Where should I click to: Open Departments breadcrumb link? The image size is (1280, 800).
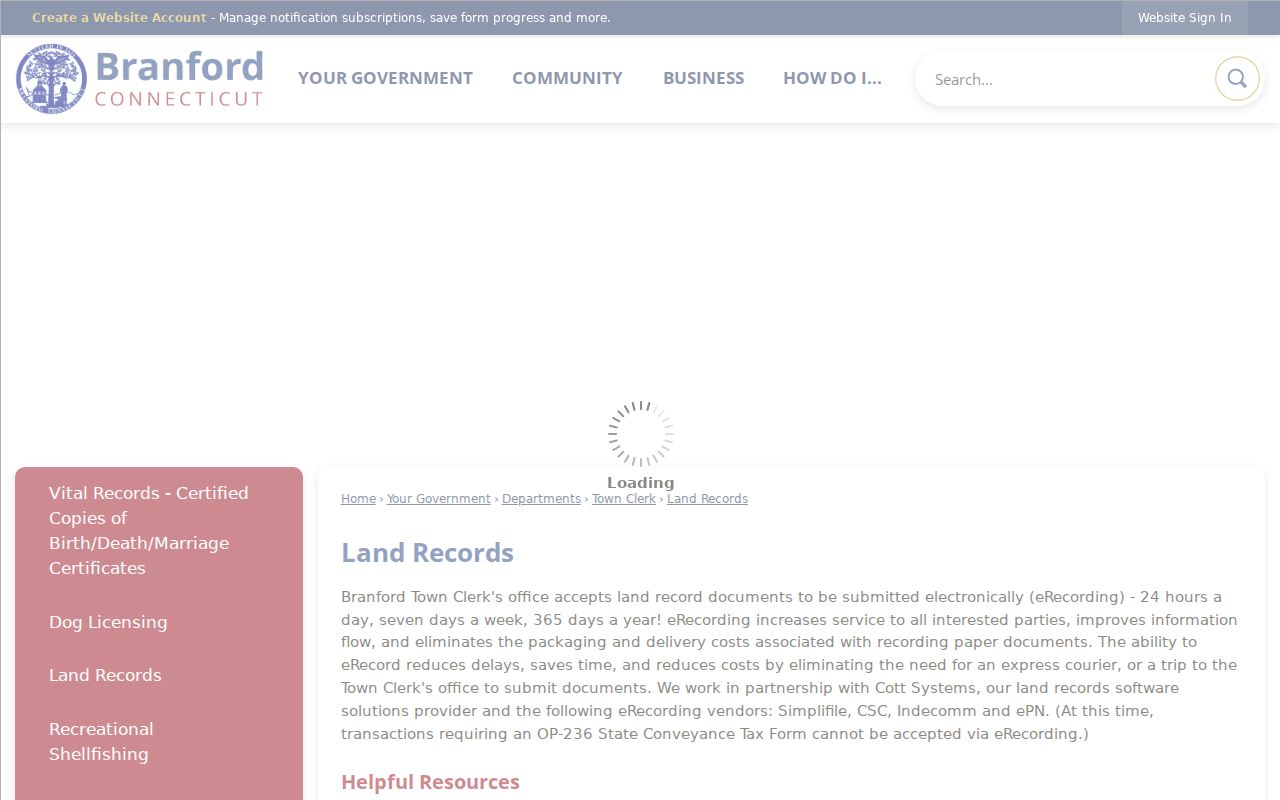click(541, 499)
